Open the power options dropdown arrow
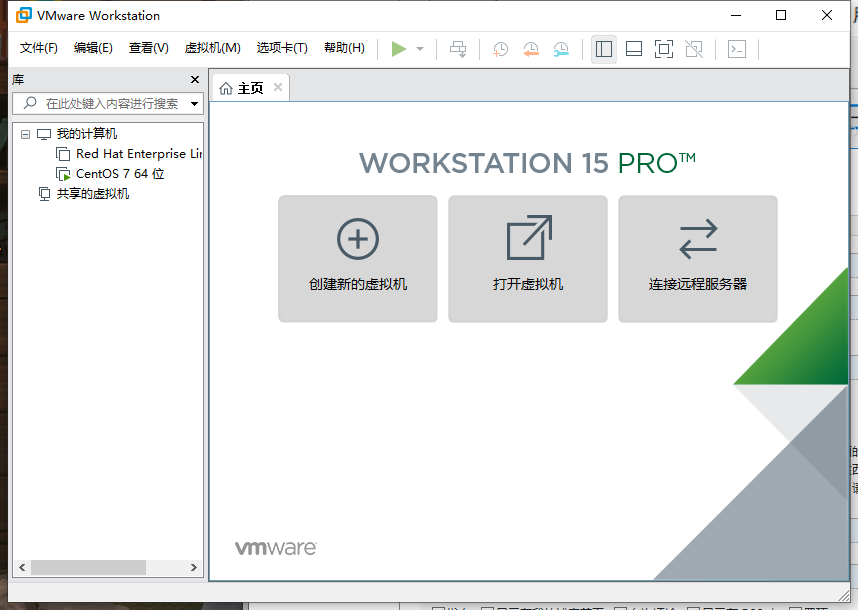Viewport: 858px width, 610px height. click(x=420, y=49)
